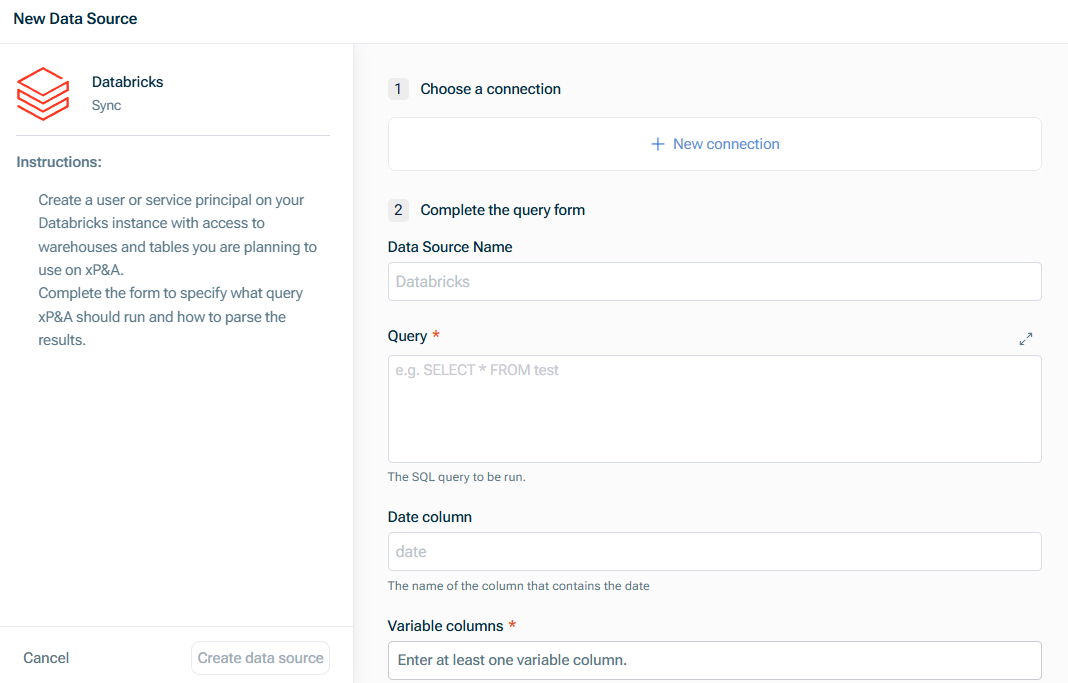This screenshot has width=1068, height=683.
Task: Click Create data source
Action: coord(260,658)
